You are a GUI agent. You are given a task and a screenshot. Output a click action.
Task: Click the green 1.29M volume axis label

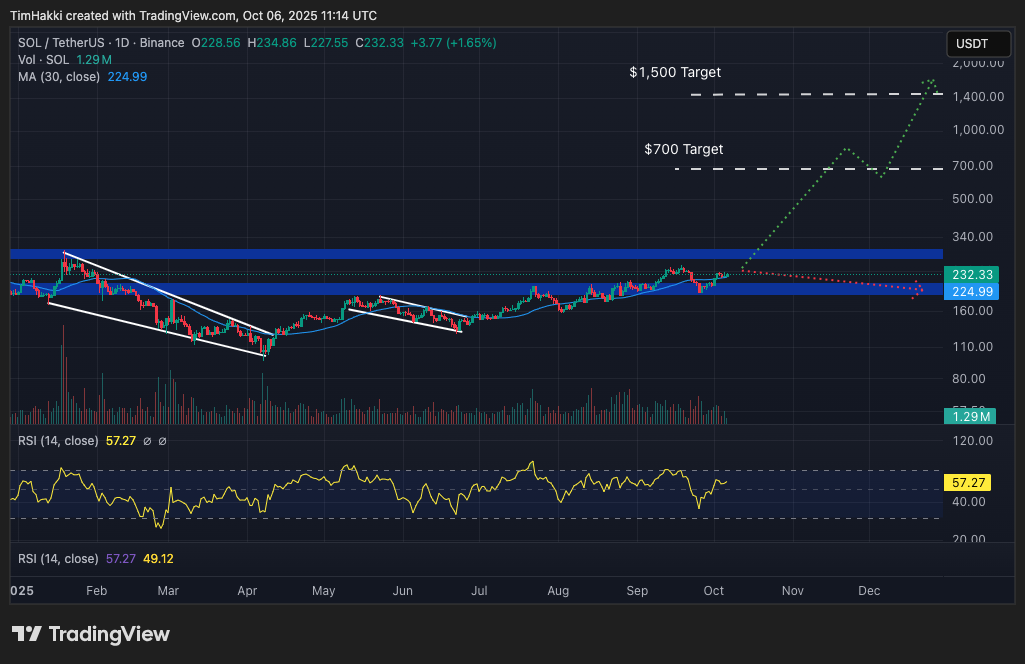[x=969, y=416]
